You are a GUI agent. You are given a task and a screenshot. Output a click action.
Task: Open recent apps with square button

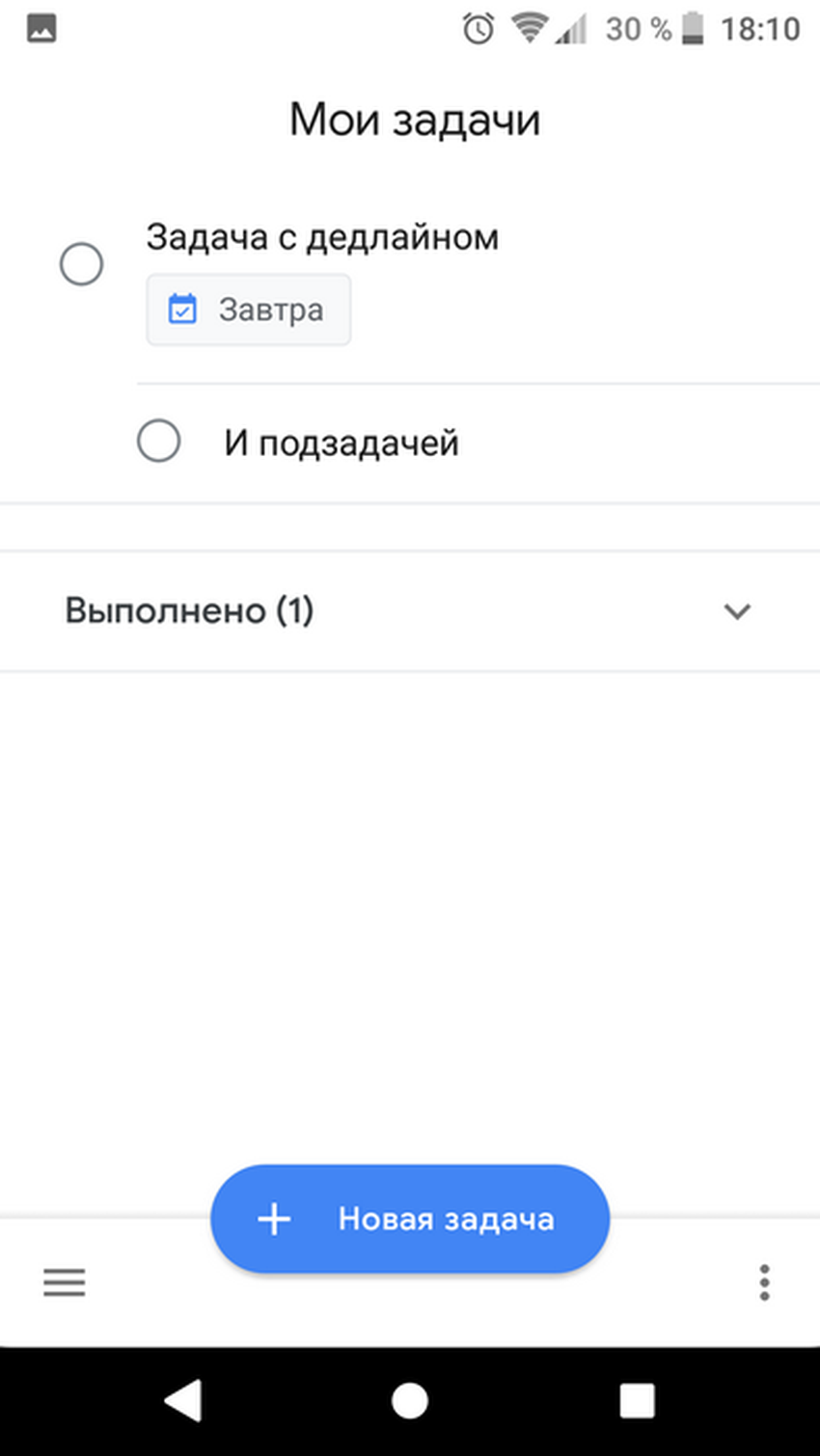click(637, 1400)
